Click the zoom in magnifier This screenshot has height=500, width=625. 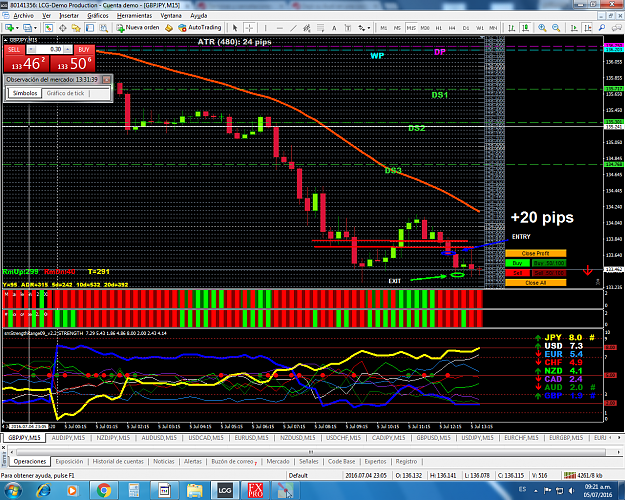click(542, 28)
